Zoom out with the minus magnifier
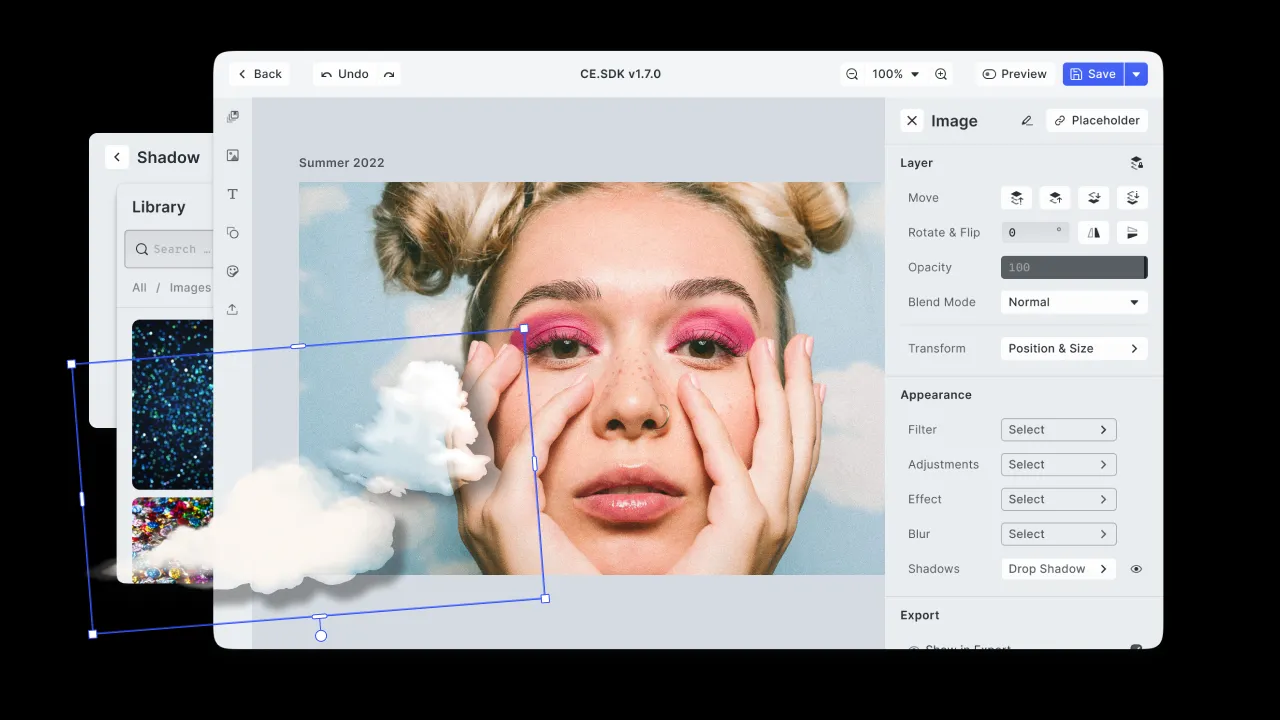 tap(852, 74)
